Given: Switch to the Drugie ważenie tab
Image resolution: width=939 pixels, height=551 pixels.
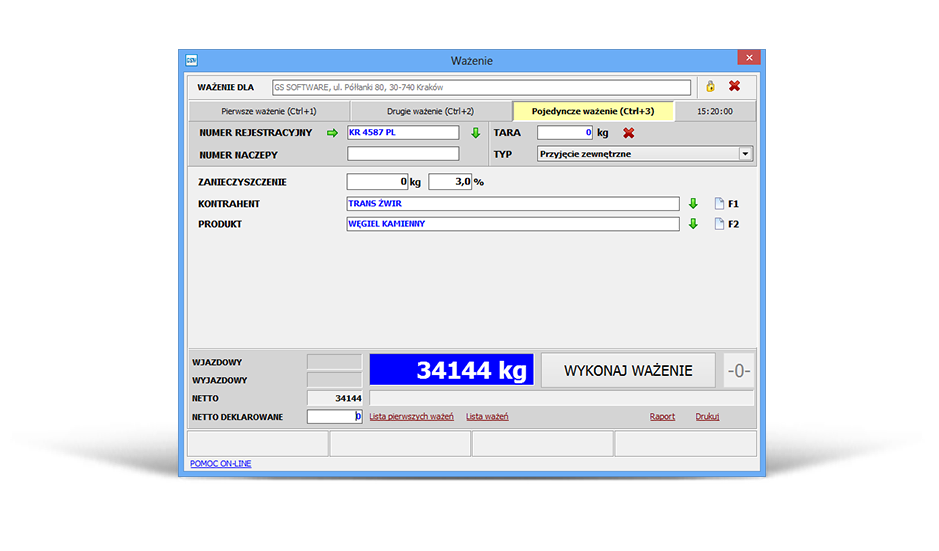Looking at the screenshot, I should 430,111.
